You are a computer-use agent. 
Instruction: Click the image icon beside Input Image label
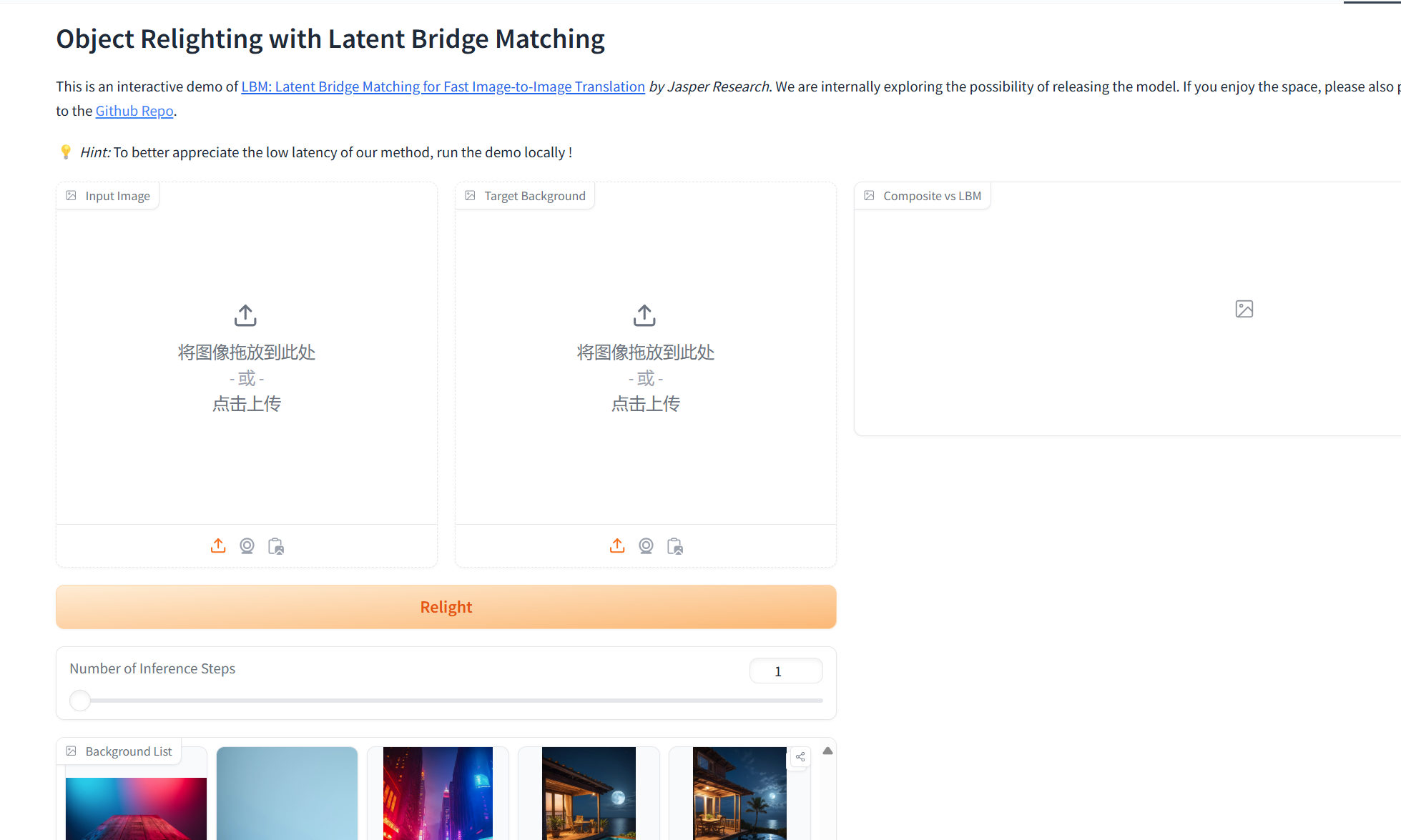pos(72,196)
